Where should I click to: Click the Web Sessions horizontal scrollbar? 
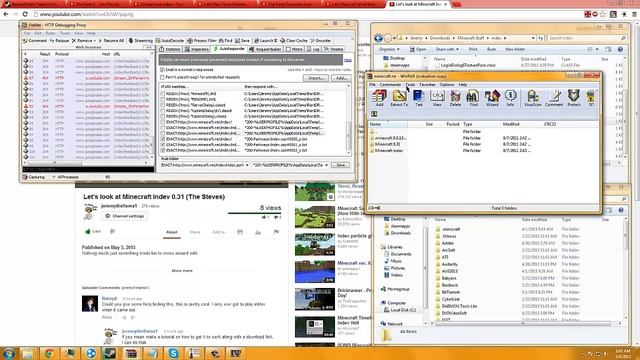pos(87,163)
